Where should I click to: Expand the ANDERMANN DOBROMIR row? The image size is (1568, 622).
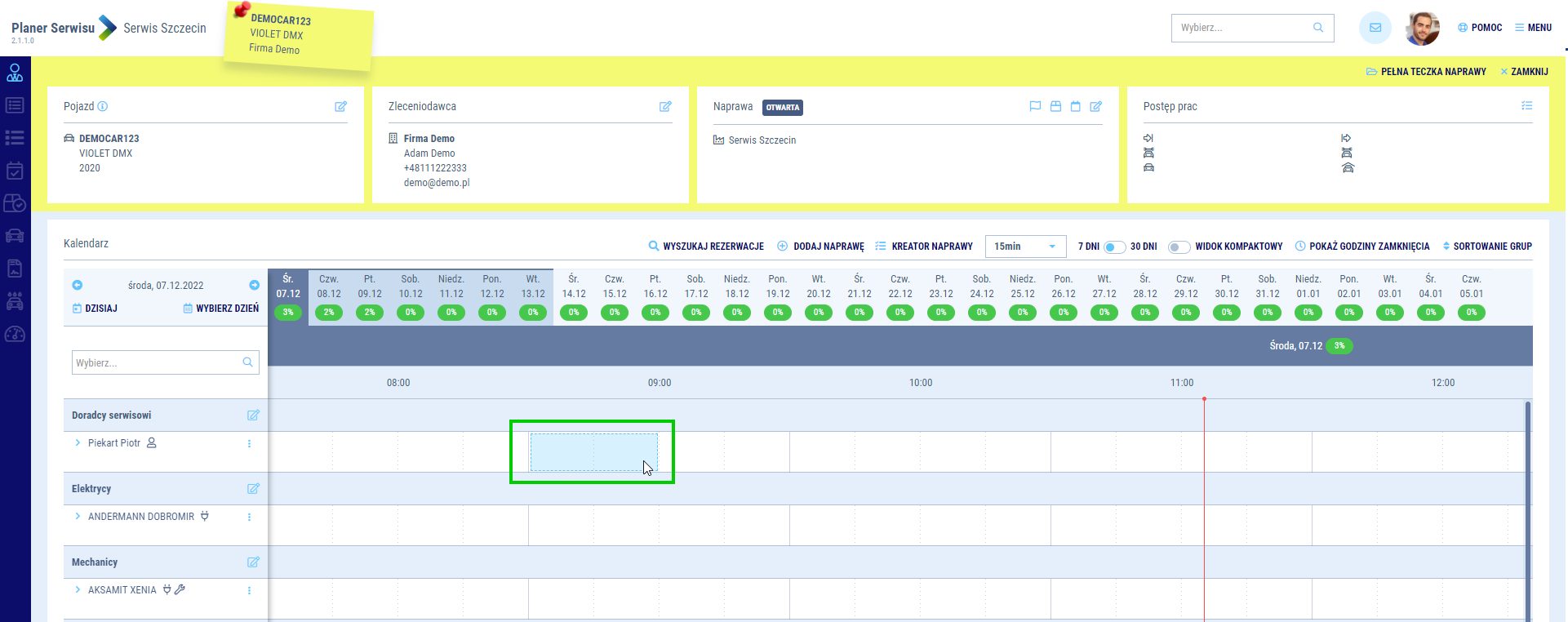coord(78,517)
